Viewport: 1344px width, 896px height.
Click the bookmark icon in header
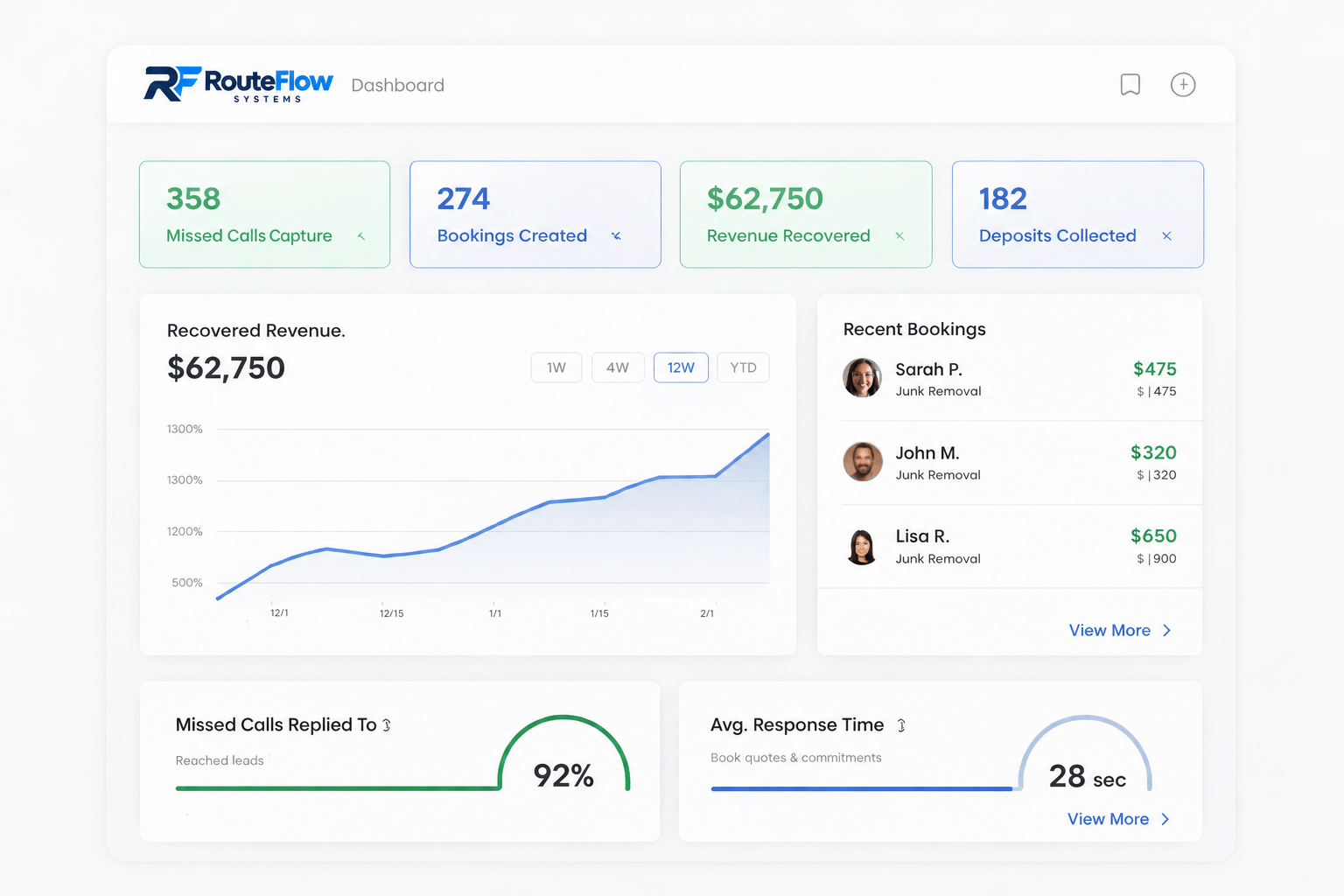pos(1130,84)
